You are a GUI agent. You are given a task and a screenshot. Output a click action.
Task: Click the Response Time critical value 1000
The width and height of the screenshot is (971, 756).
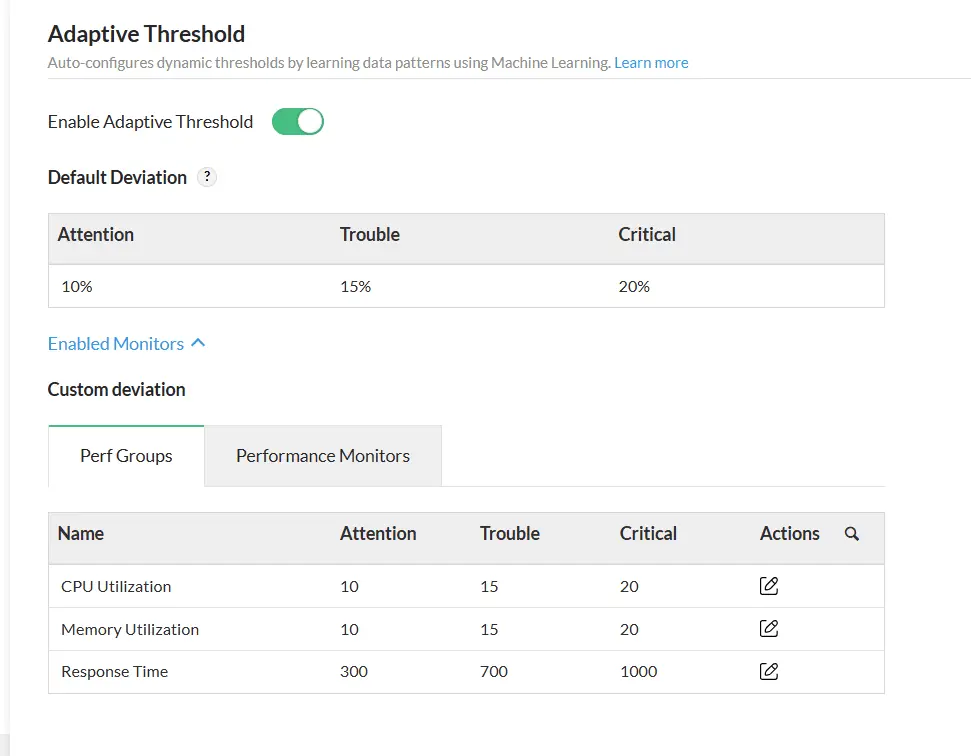pyautogui.click(x=638, y=670)
